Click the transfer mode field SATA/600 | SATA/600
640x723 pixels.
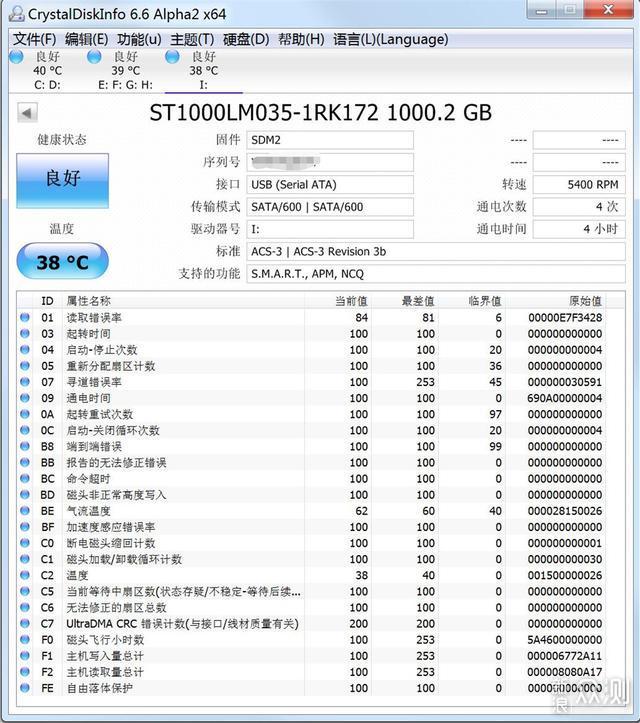[330, 207]
